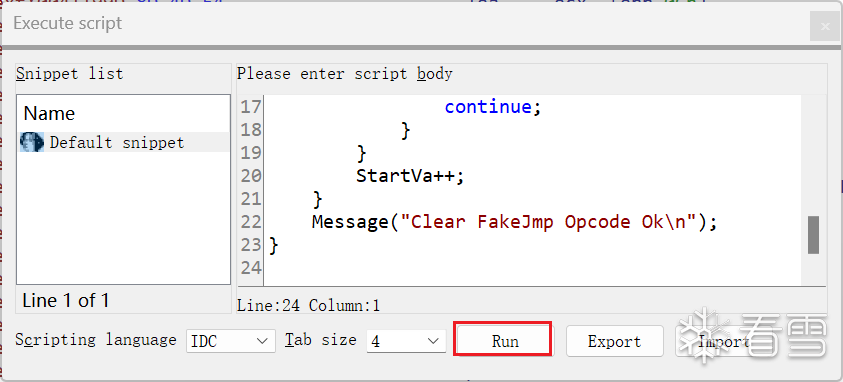Click the closing brace on line 23
Screen dimensions: 843x382
point(274,245)
